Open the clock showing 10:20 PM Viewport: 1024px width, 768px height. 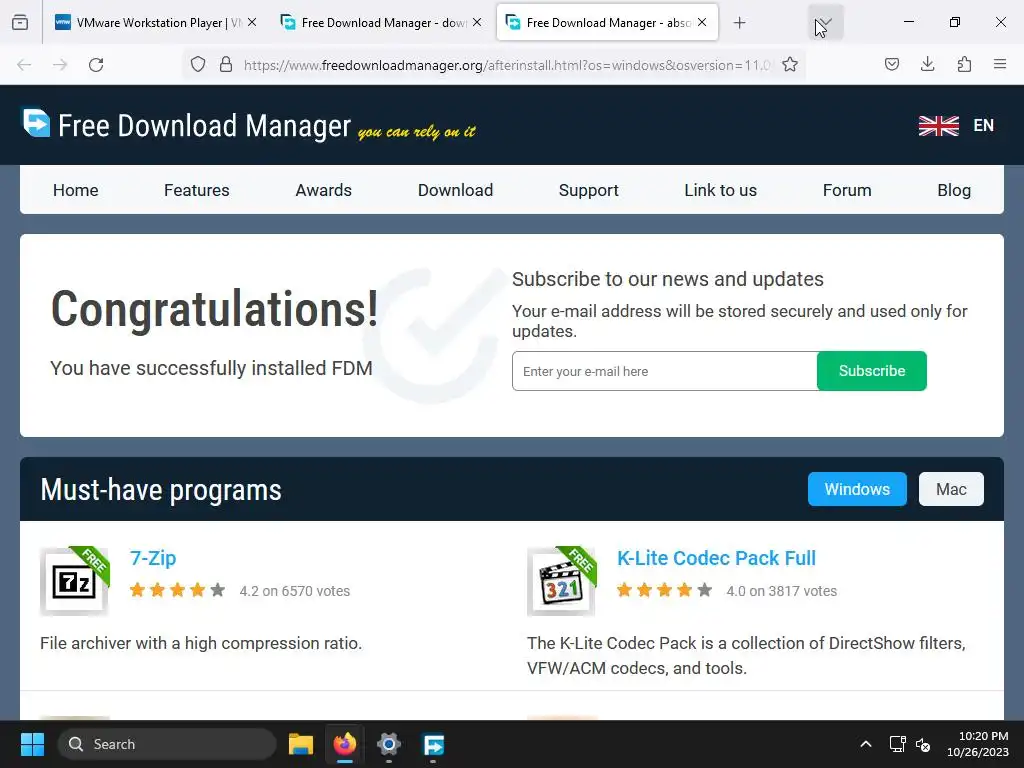pyautogui.click(x=978, y=744)
